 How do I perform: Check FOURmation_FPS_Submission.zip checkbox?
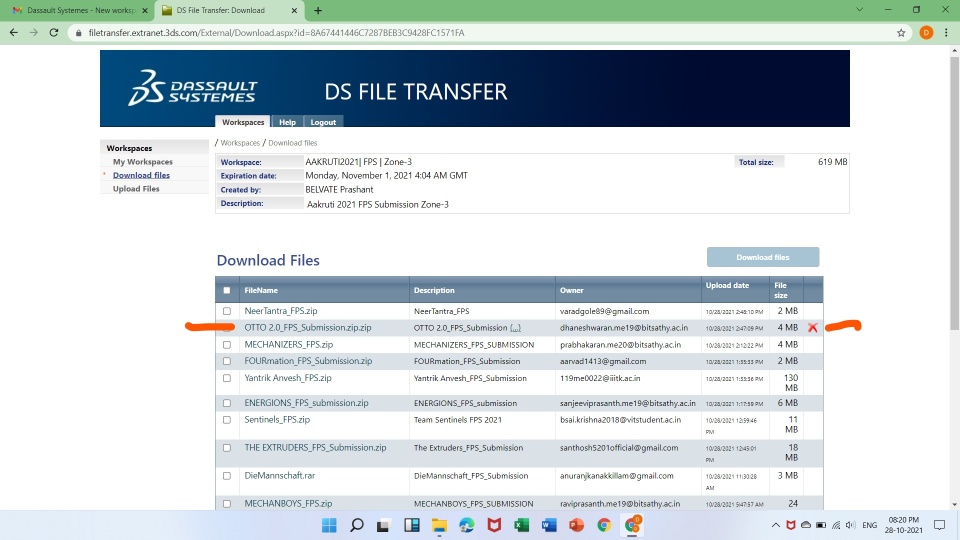point(227,361)
